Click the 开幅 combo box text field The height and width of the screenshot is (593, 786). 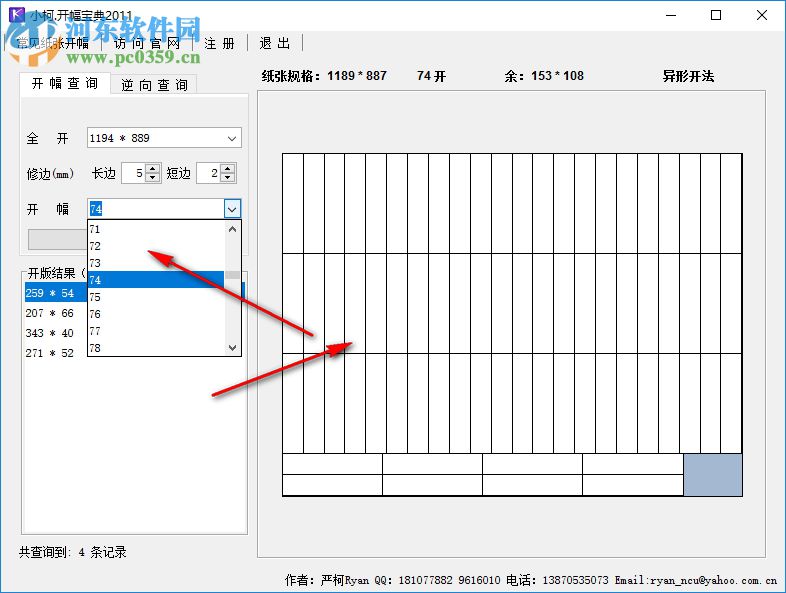pos(156,209)
